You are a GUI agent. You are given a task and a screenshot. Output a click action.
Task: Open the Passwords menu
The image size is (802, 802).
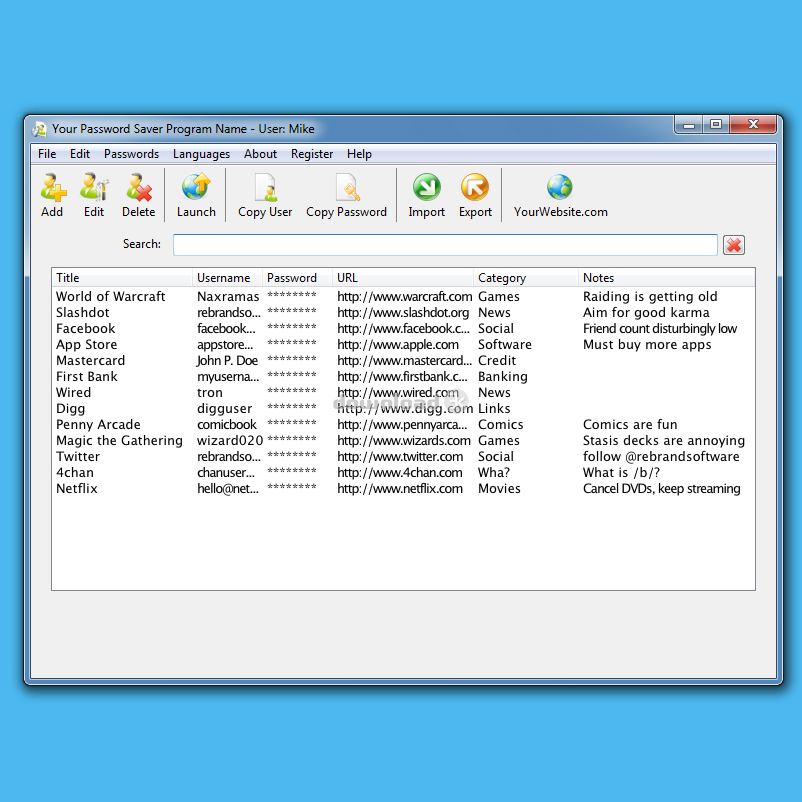pos(131,154)
